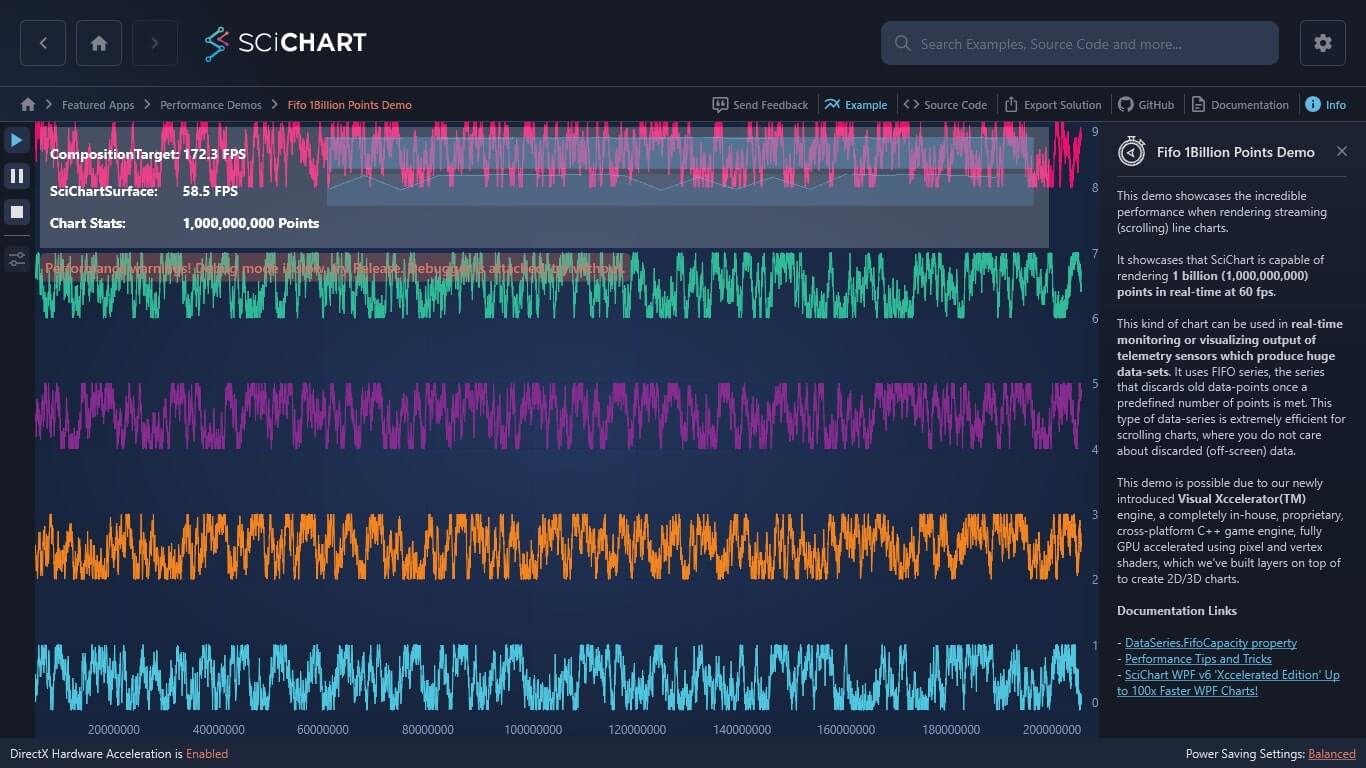Pause the streaming chart

pyautogui.click(x=17, y=176)
